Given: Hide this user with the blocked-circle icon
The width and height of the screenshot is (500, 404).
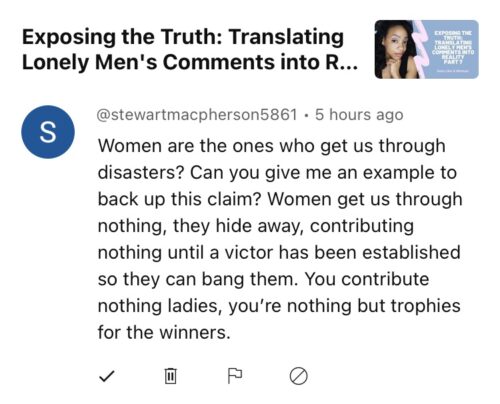Looking at the screenshot, I should pos(298,376).
